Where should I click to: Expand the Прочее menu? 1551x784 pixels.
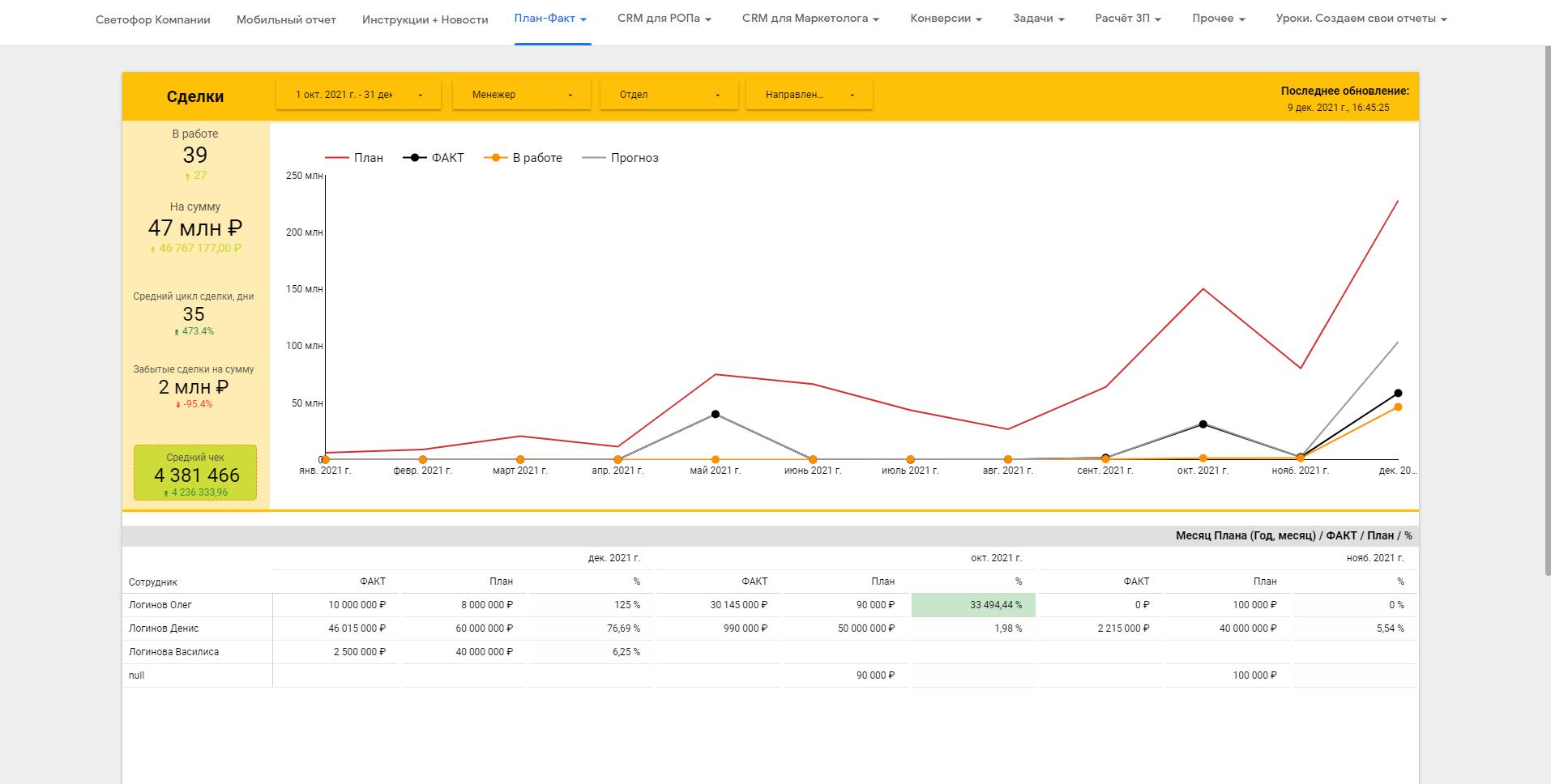[x=1218, y=19]
